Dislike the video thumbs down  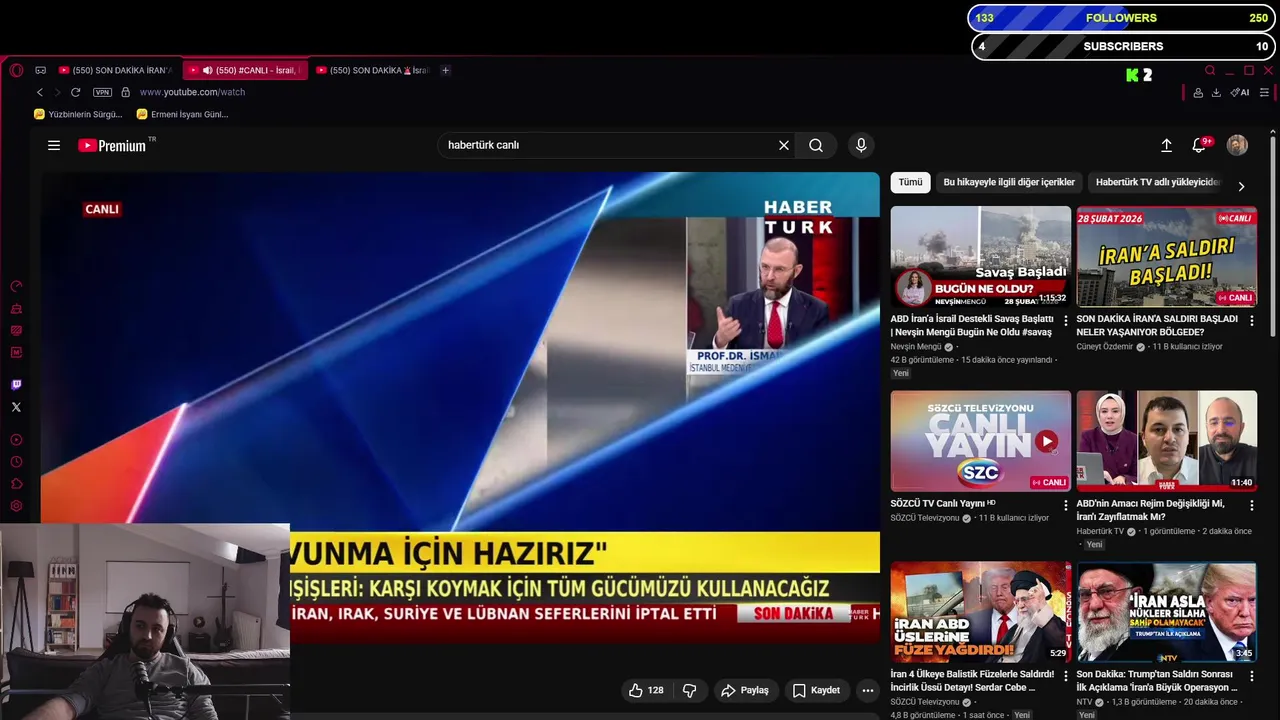click(689, 690)
